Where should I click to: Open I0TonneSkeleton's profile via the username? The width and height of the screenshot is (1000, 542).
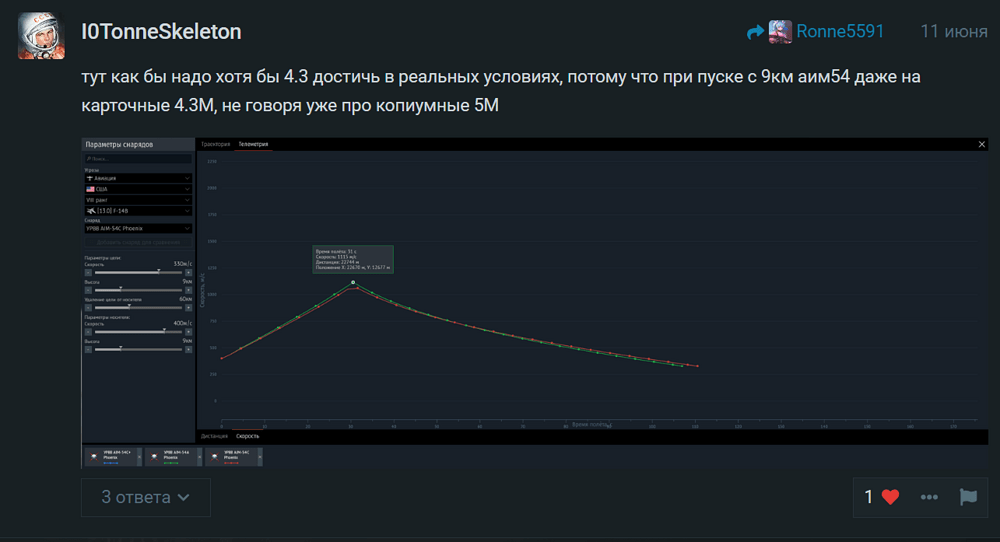click(x=161, y=31)
